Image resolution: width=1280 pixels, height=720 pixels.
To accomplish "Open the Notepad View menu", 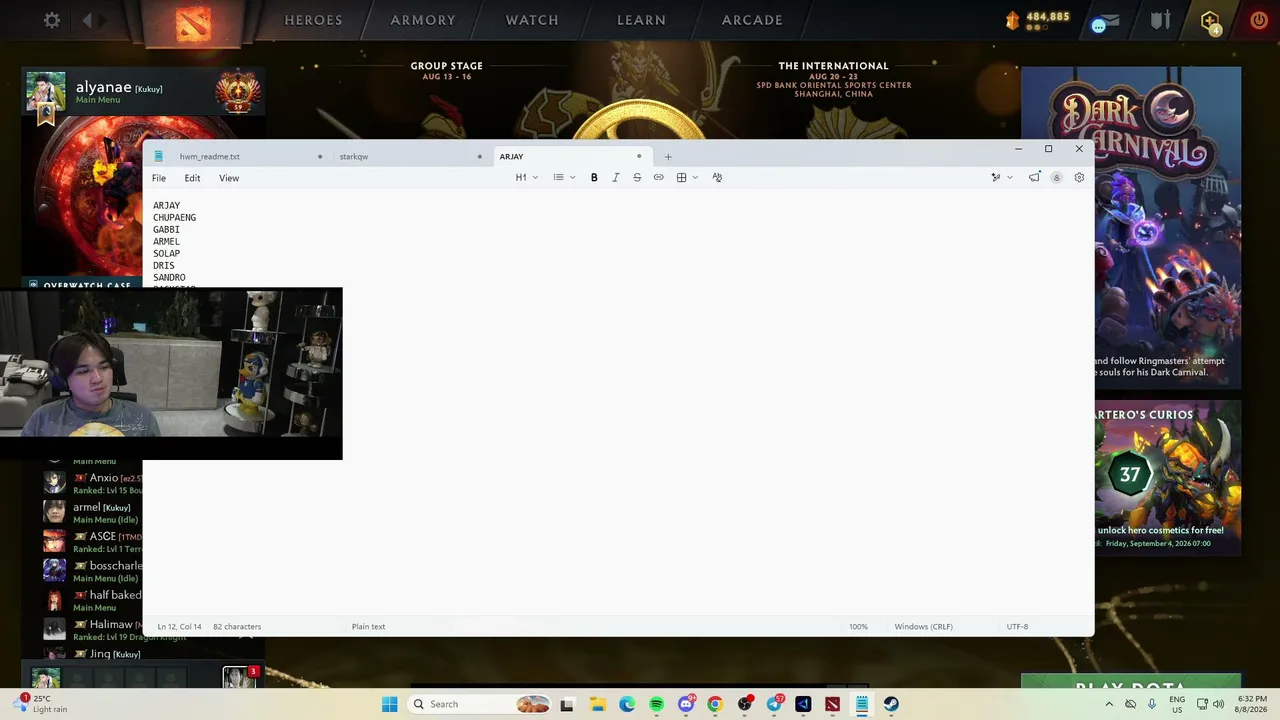I will coord(229,178).
